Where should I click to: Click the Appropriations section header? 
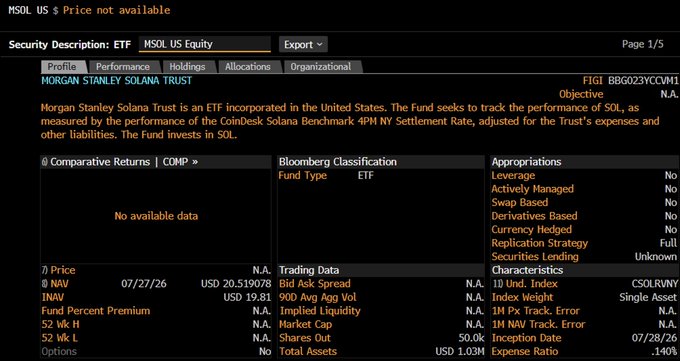click(x=526, y=162)
